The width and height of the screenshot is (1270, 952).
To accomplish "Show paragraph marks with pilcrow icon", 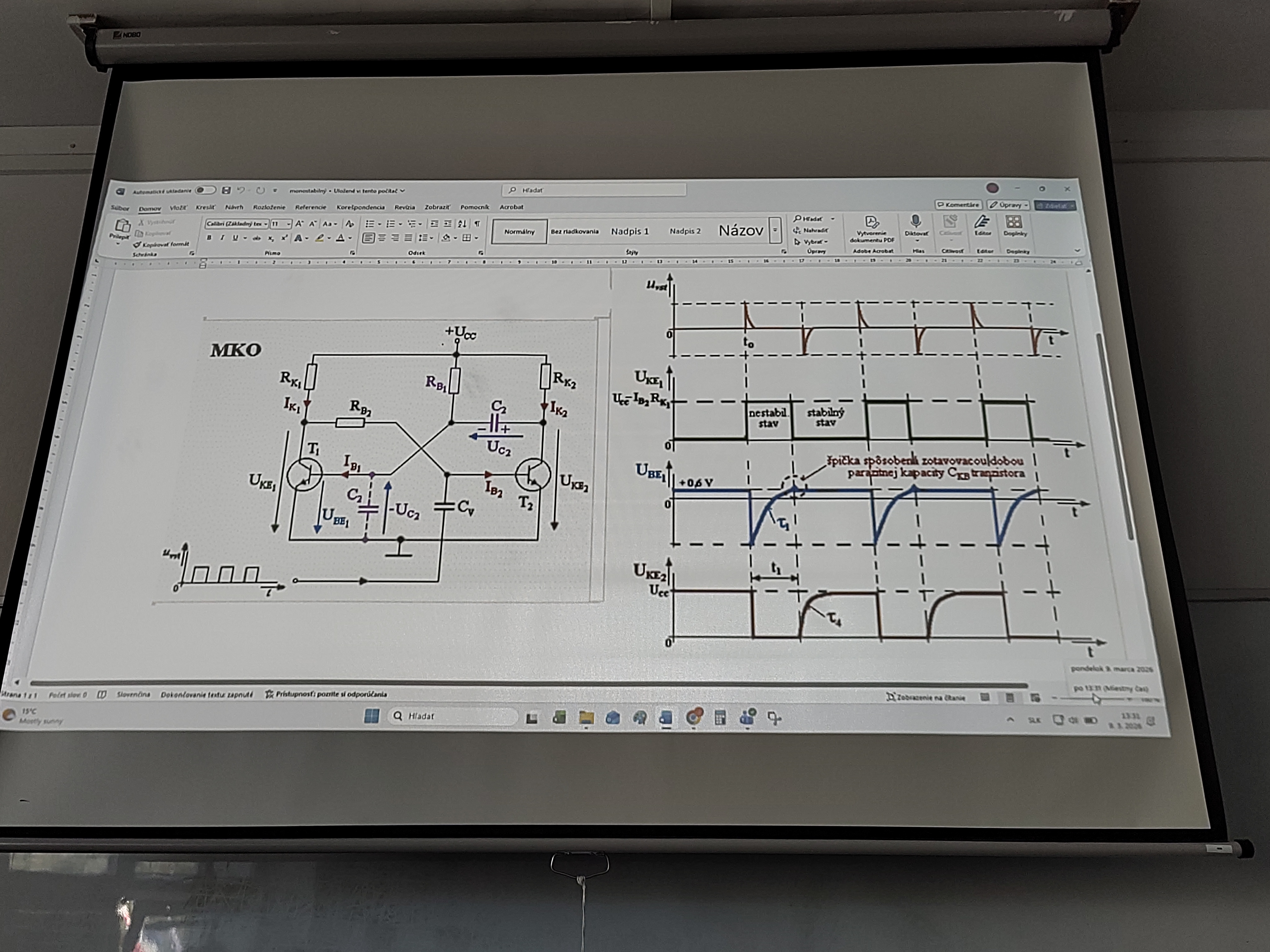I will [477, 224].
